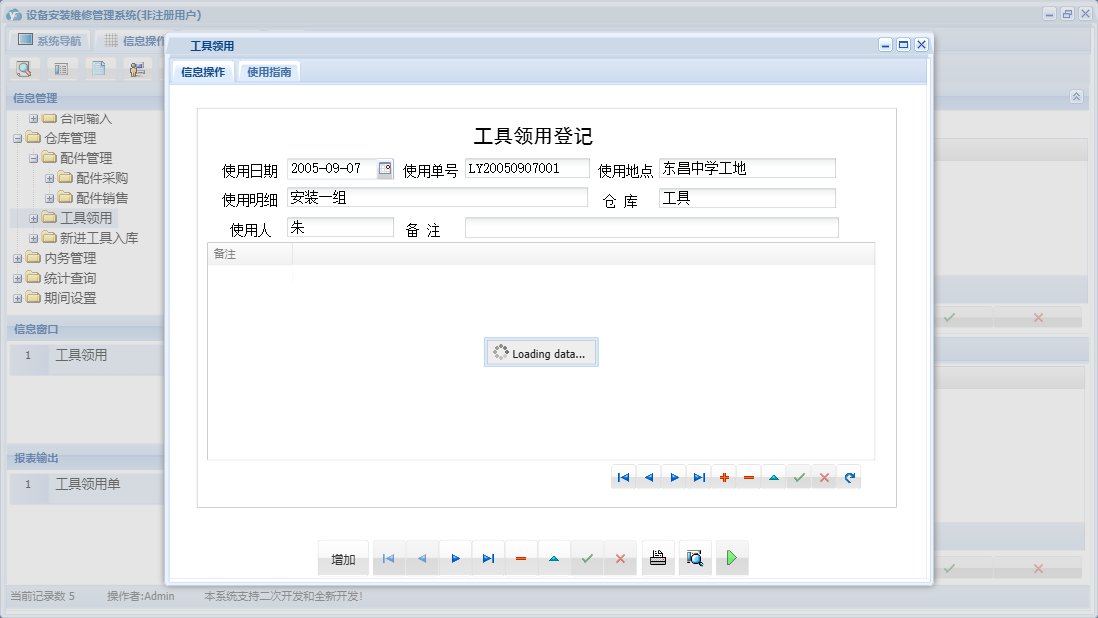The height and width of the screenshot is (618, 1098).
Task: Run the report with green arrow icon
Action: click(x=731, y=558)
